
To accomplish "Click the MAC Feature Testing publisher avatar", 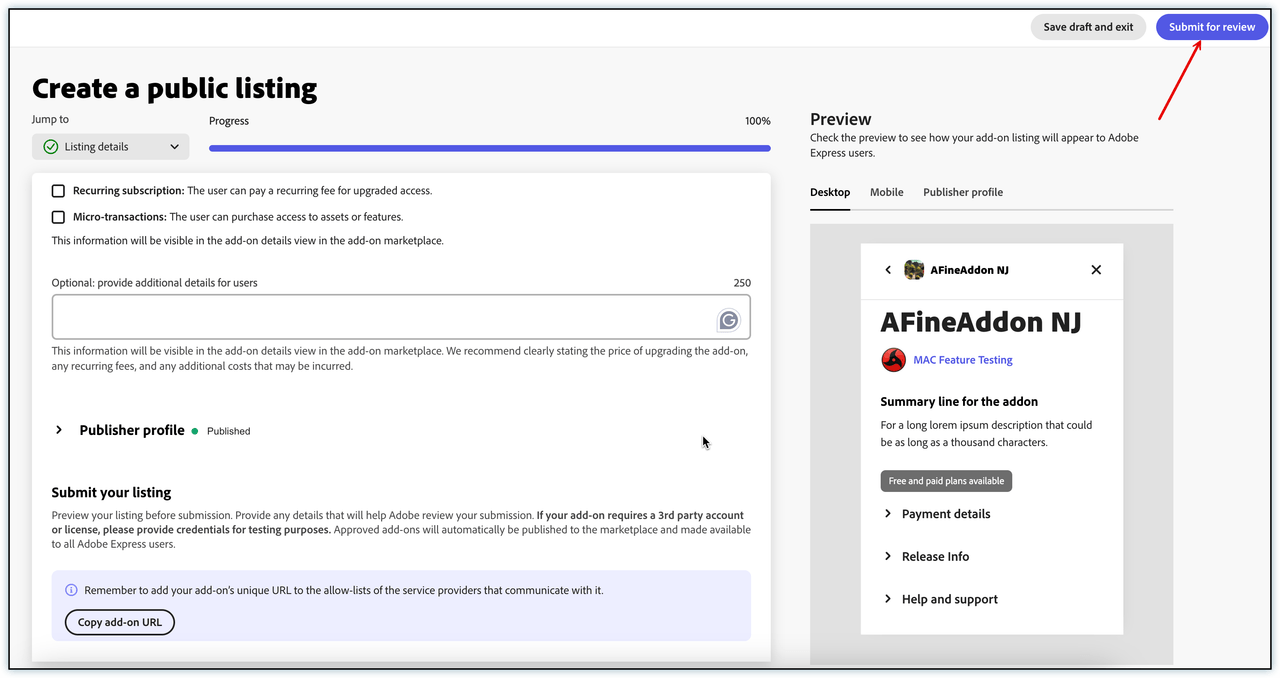I will [893, 360].
